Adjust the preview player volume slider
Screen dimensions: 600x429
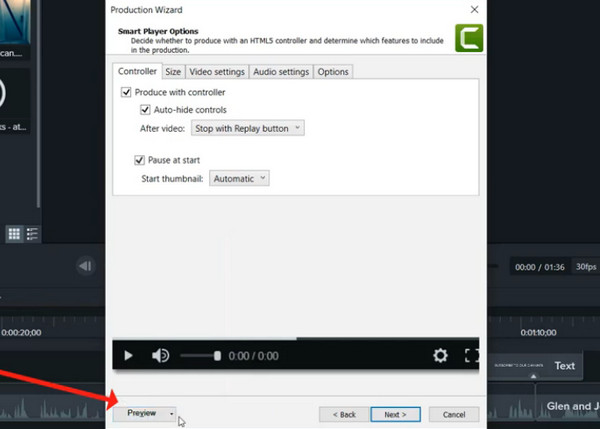[x=201, y=356]
